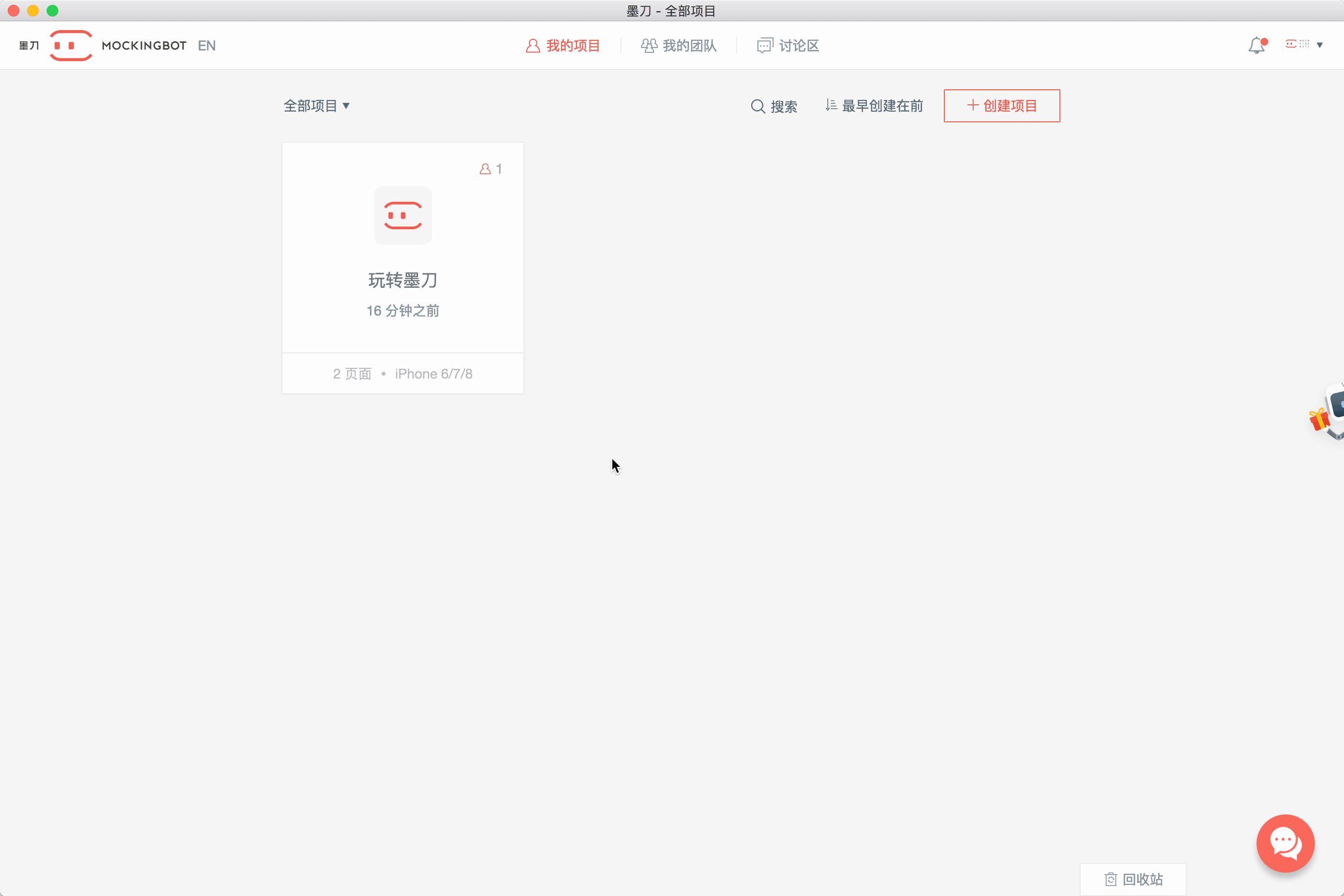Switch language to EN
Viewport: 1344px width, 896px height.
point(207,46)
